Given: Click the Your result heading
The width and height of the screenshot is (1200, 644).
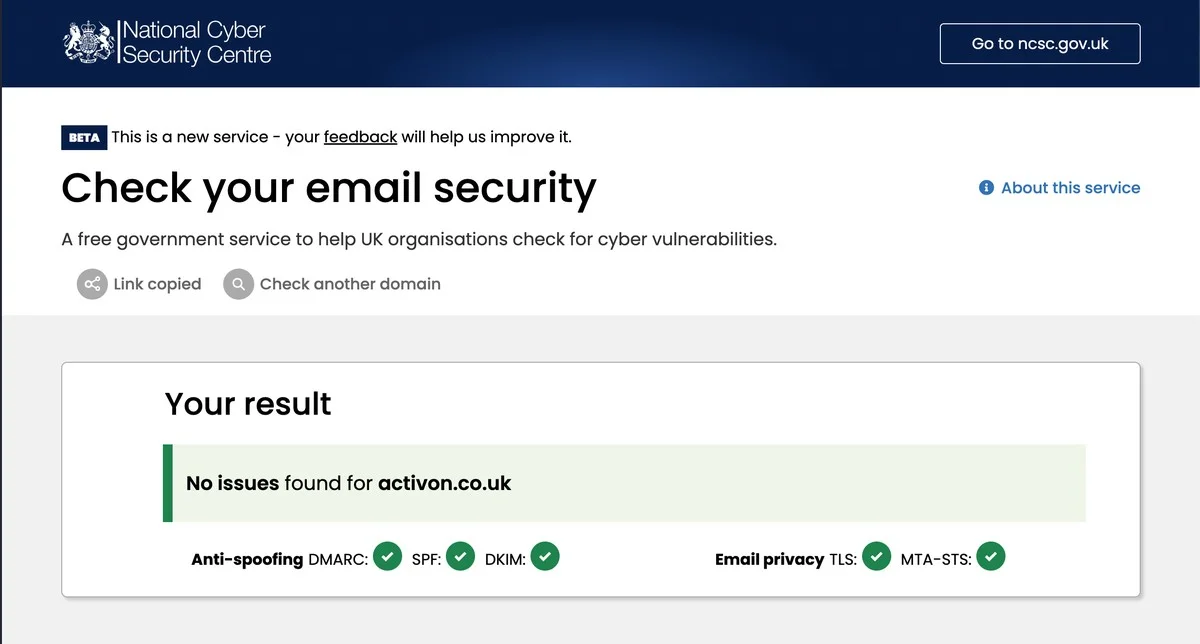Looking at the screenshot, I should [247, 404].
